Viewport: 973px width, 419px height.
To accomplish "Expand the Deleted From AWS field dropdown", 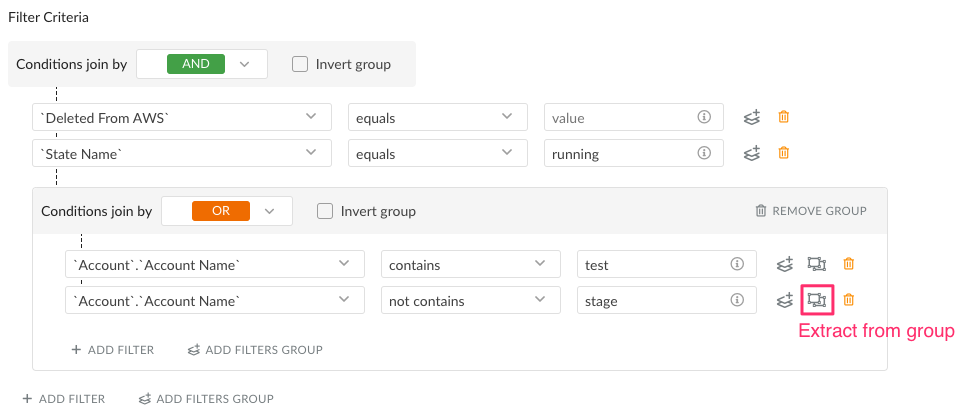I will point(182,117).
